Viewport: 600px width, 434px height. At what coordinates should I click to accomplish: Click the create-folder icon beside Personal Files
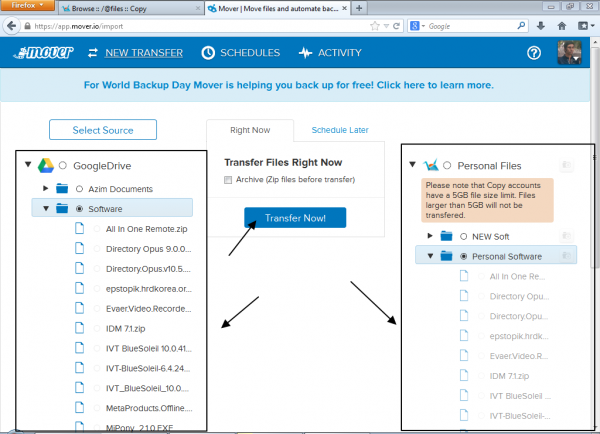tap(566, 165)
